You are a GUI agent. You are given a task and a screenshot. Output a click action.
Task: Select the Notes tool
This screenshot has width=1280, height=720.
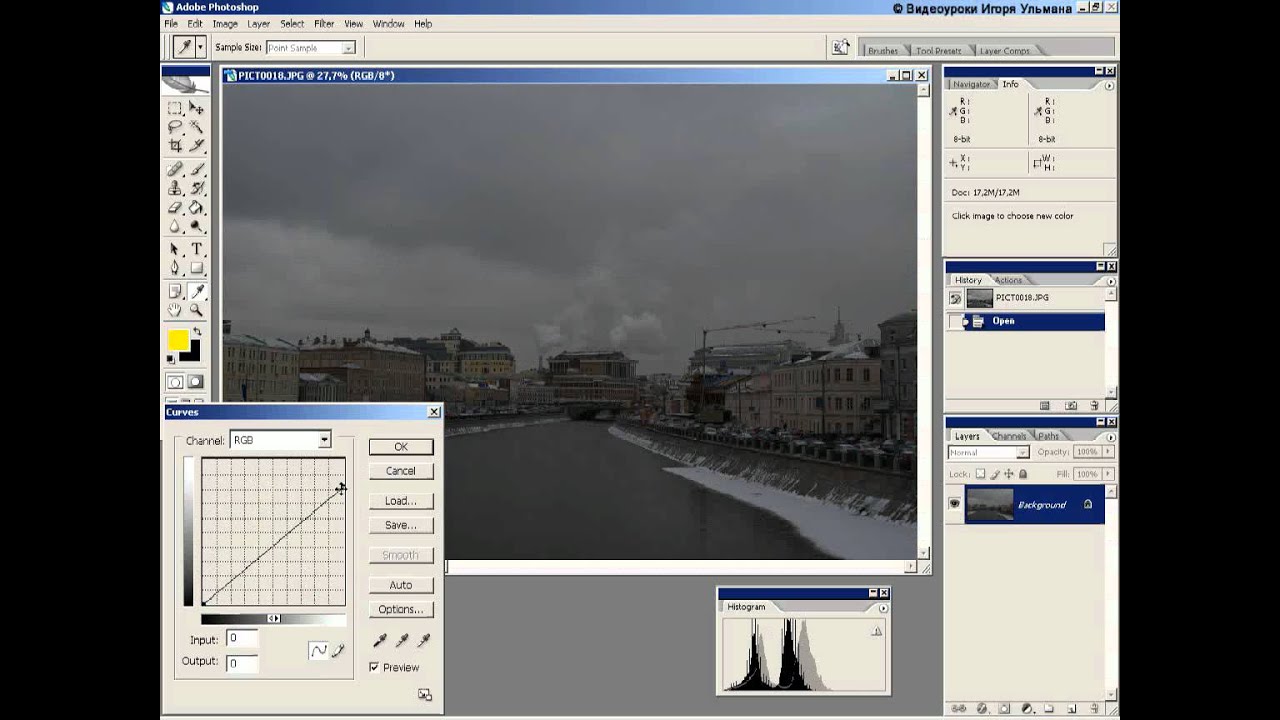(x=175, y=292)
